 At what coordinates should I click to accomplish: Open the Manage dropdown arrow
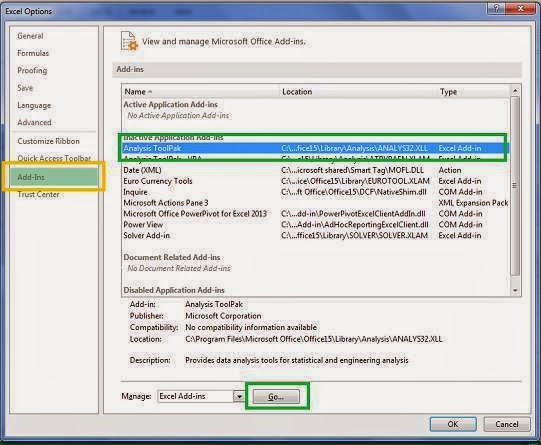pyautogui.click(x=239, y=396)
